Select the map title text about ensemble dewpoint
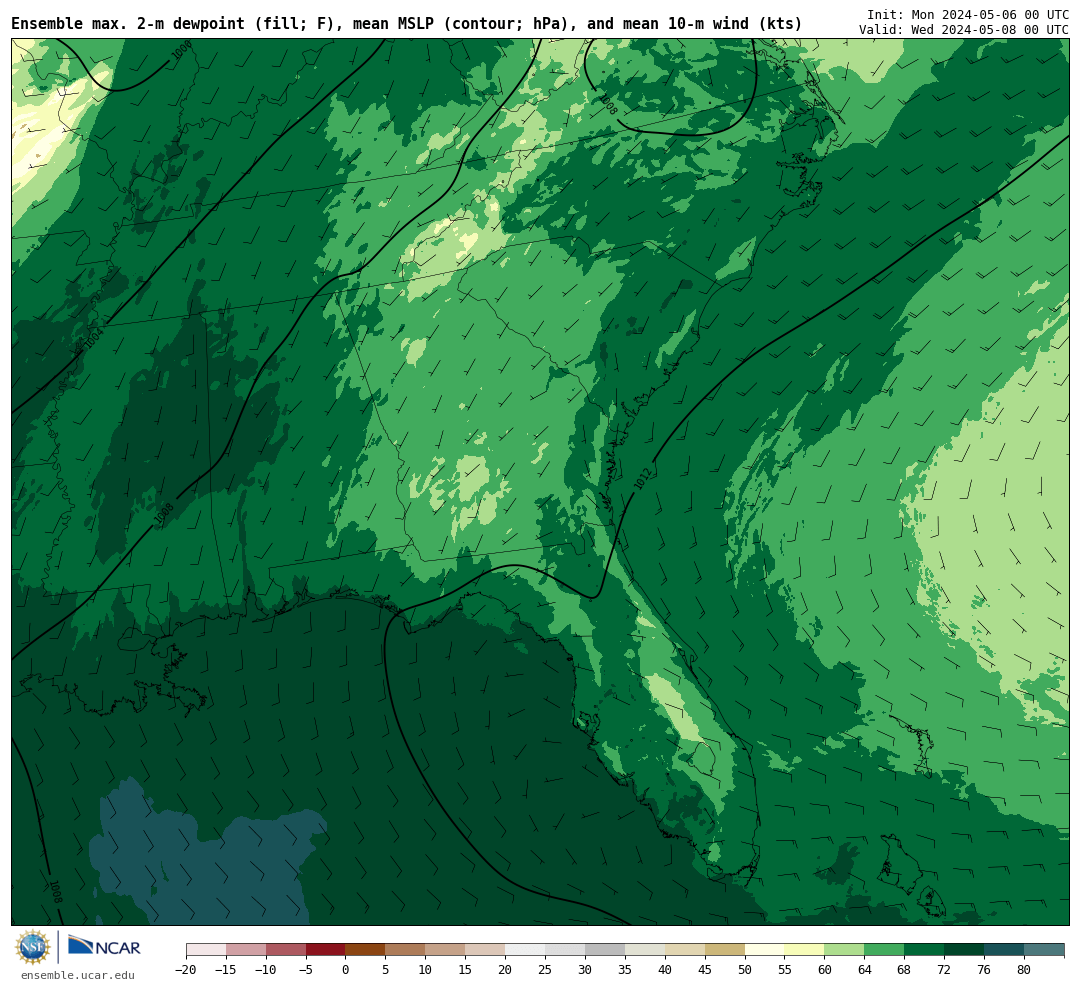 [x=406, y=23]
